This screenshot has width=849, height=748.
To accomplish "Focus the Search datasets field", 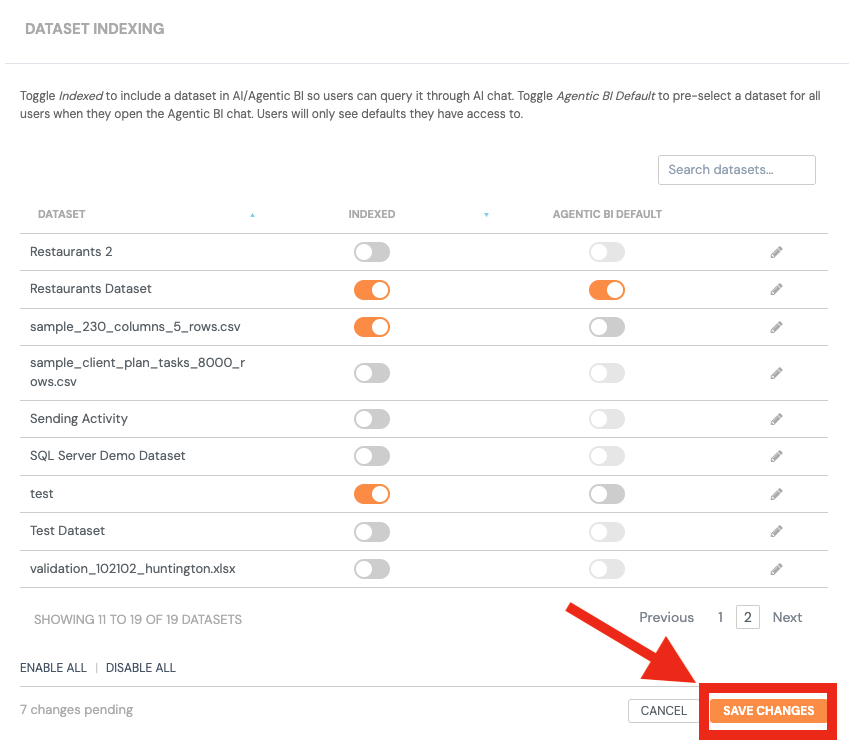I will click(x=736, y=170).
